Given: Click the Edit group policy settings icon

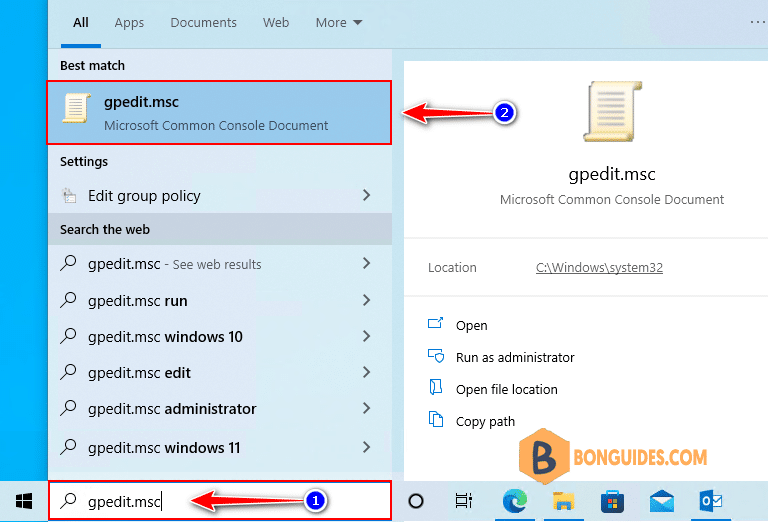Looking at the screenshot, I should tap(69, 195).
